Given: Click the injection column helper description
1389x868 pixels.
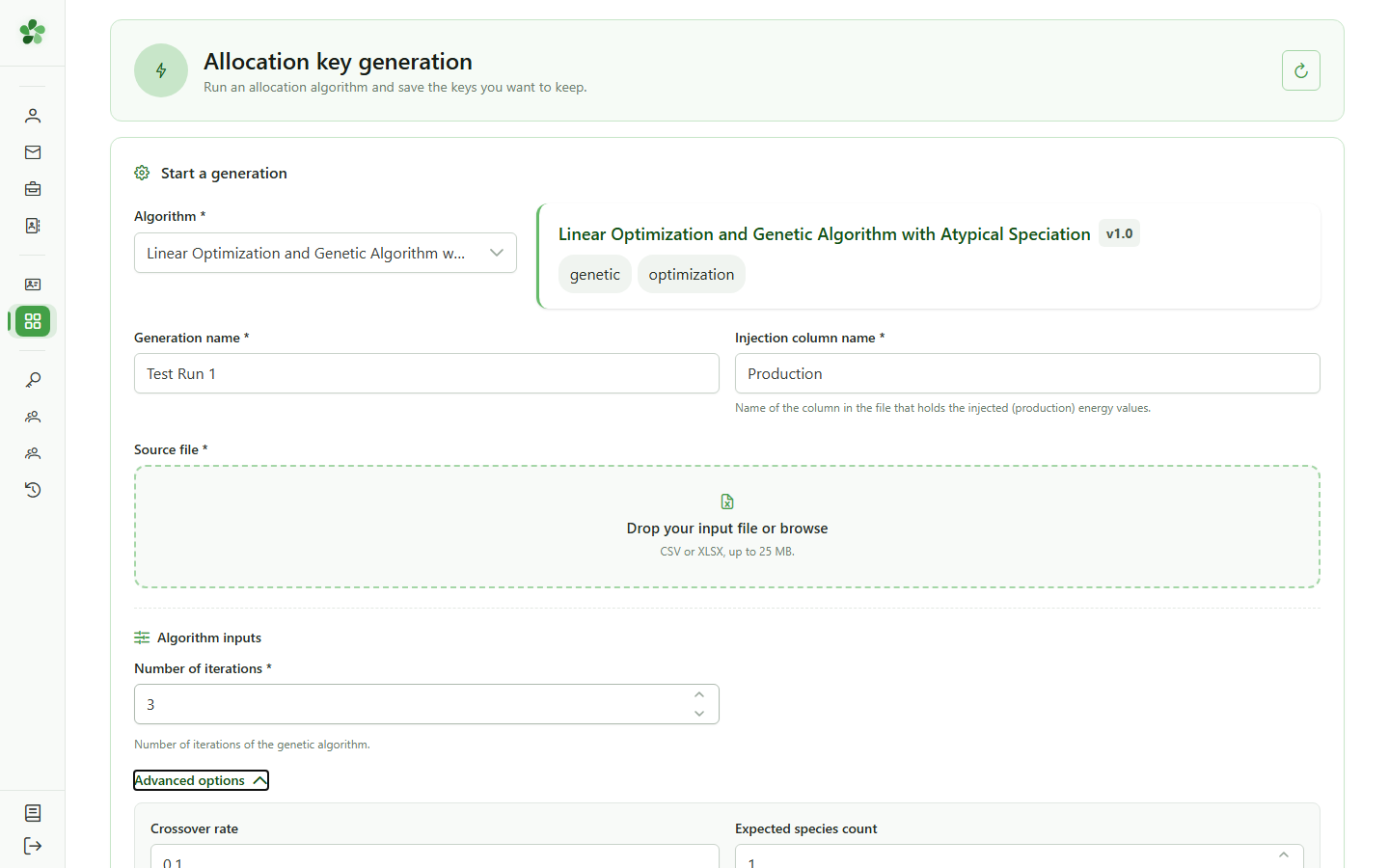Looking at the screenshot, I should pyautogui.click(x=942, y=408).
